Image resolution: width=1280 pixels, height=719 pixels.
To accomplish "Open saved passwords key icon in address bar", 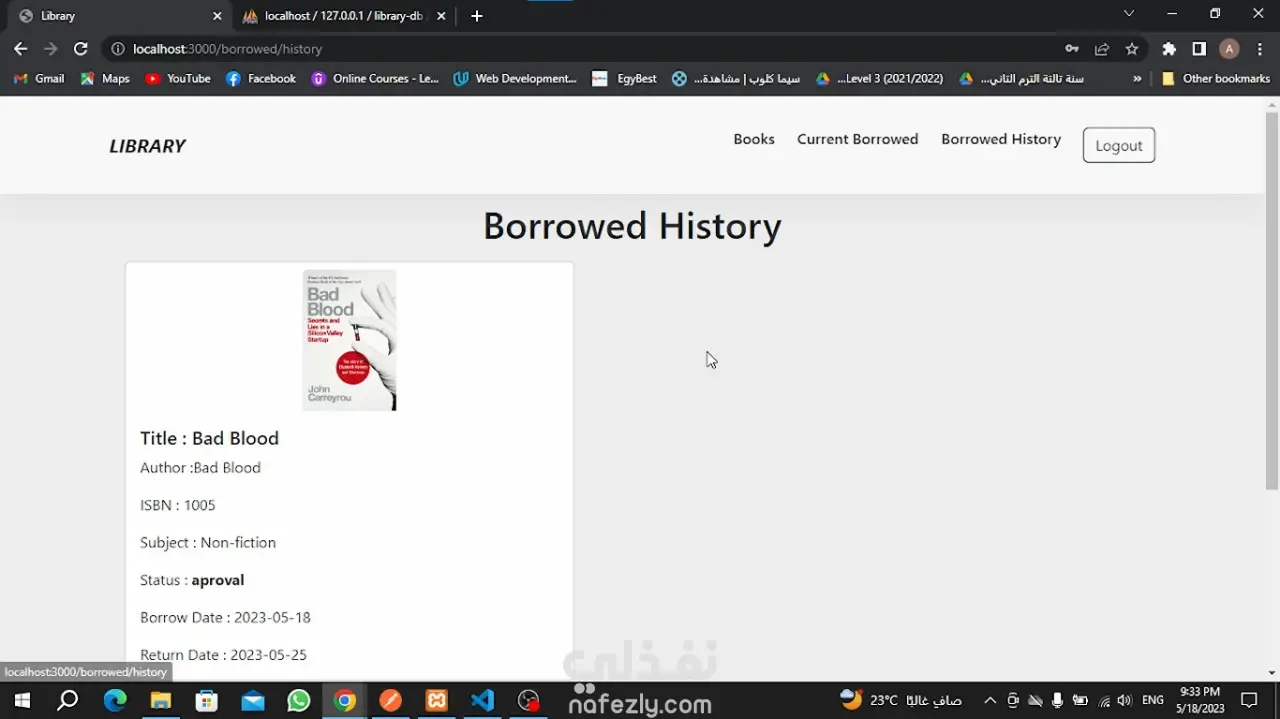I will pyautogui.click(x=1071, y=48).
